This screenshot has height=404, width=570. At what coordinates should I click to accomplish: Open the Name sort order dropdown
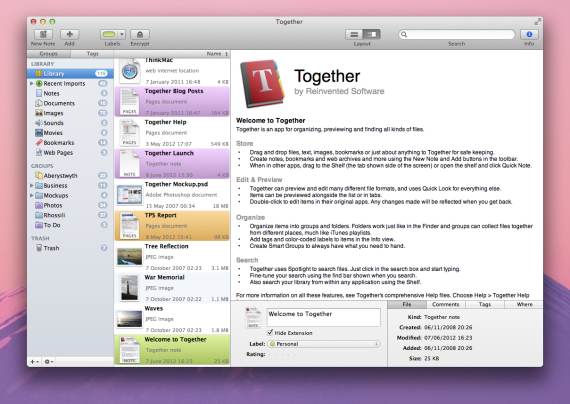pos(217,54)
